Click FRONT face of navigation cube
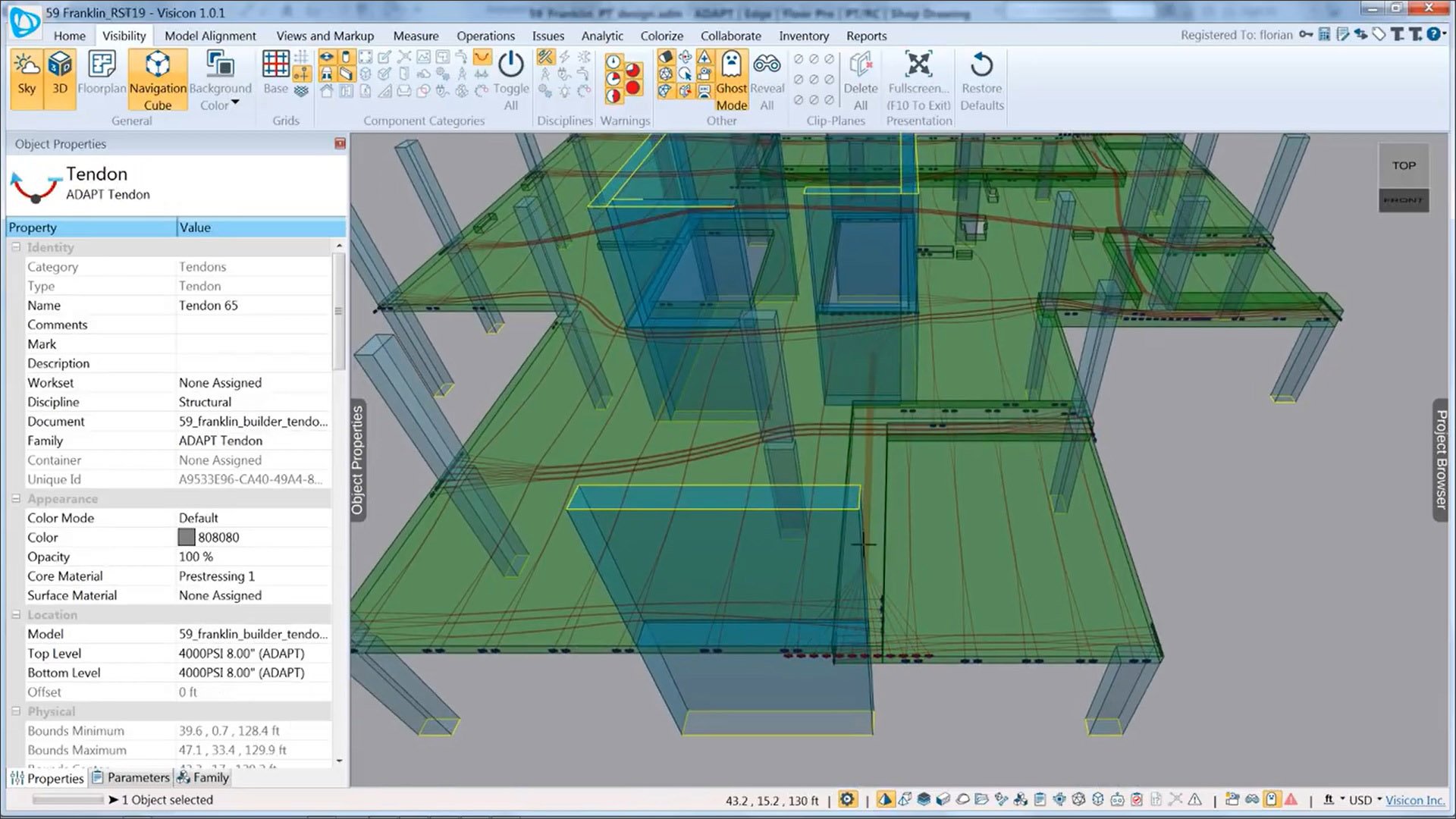 1404,200
